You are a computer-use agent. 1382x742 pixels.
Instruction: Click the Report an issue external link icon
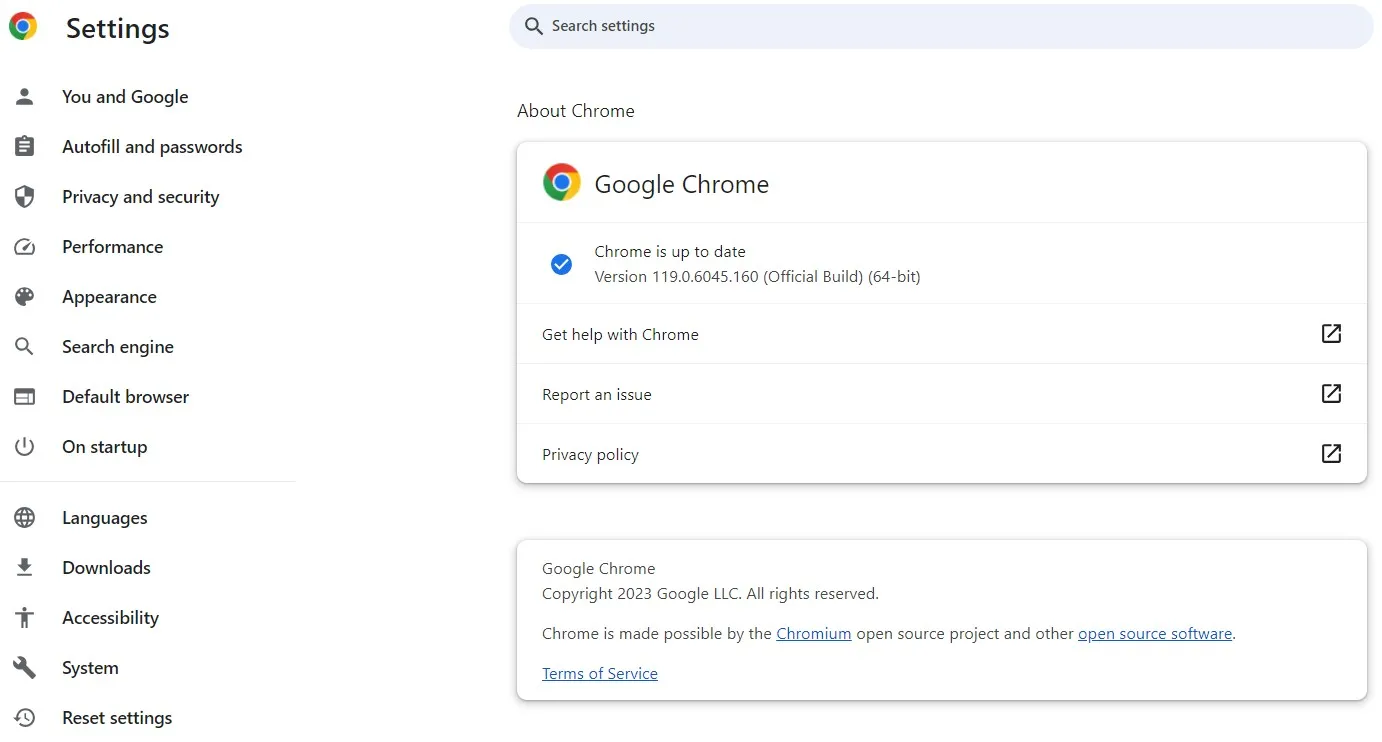(x=1331, y=394)
